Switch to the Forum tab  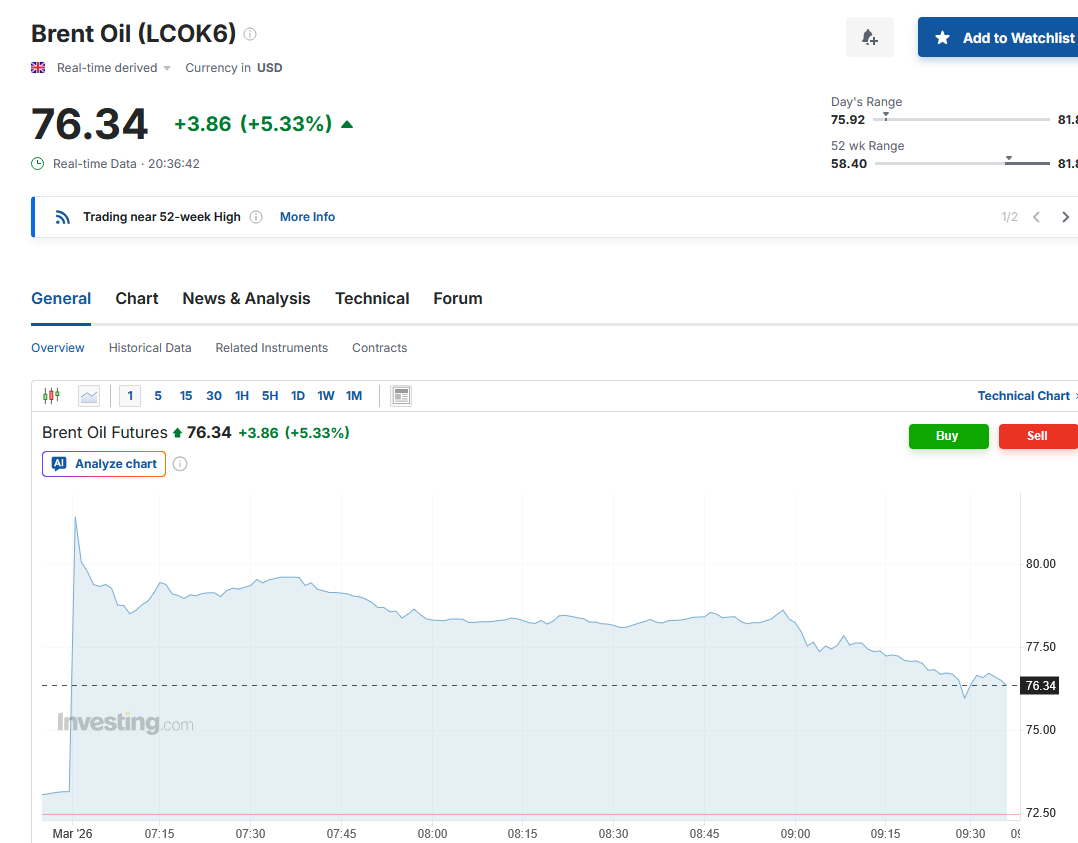click(x=458, y=298)
